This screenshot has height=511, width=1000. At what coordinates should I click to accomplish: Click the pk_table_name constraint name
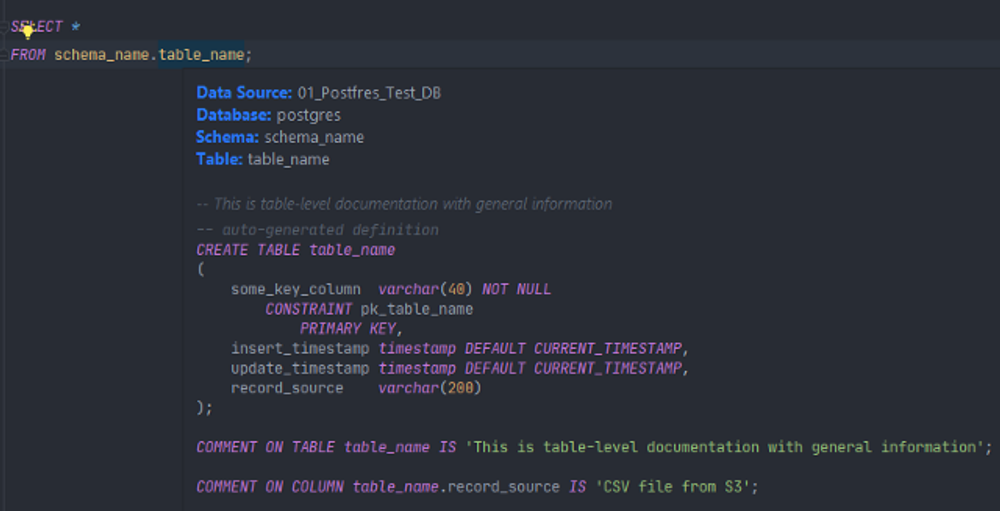pyautogui.click(x=417, y=309)
